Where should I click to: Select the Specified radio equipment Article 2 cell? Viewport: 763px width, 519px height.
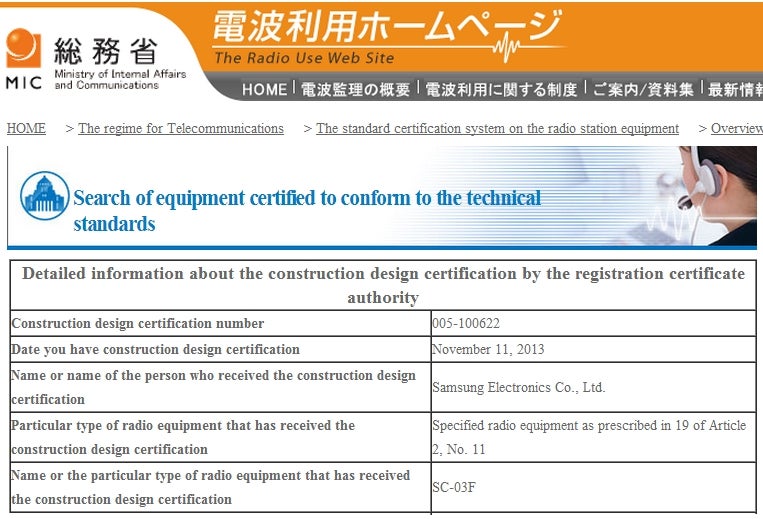[593, 437]
